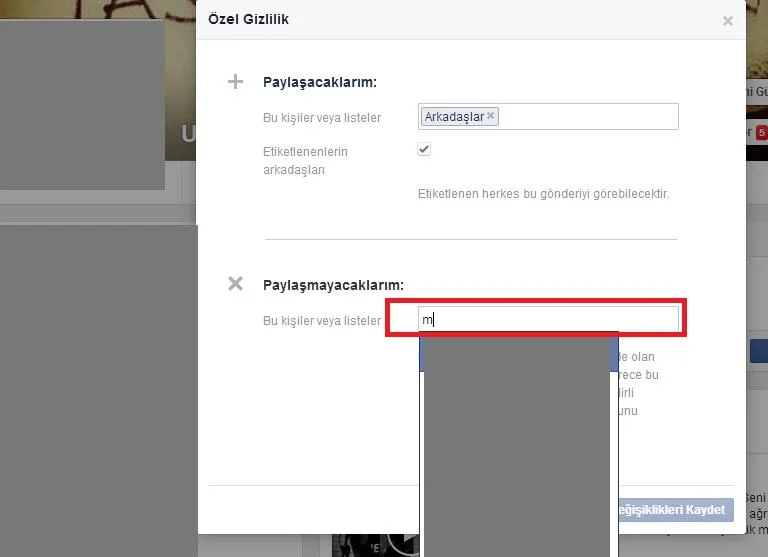768x557 pixels.
Task: Remove the Arkadaşlar token with its x
Action: pos(490,116)
